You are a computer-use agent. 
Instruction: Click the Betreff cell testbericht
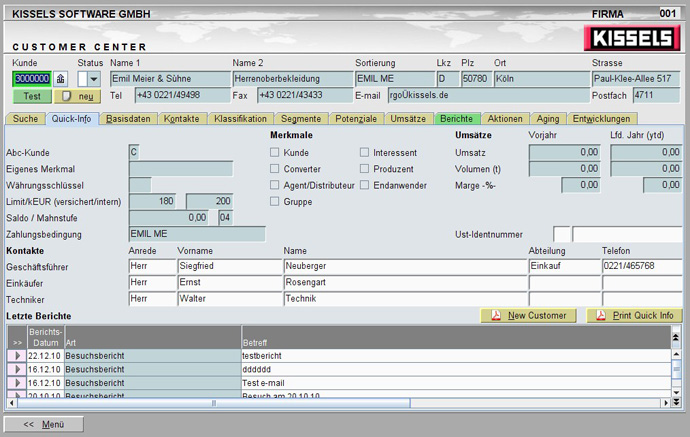456,356
